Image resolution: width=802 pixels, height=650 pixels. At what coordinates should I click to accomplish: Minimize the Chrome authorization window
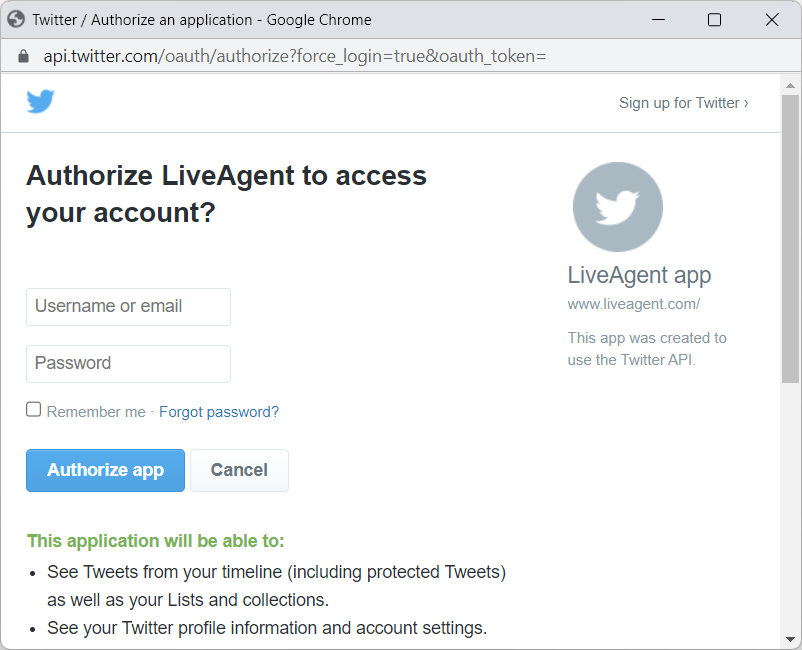click(657, 20)
